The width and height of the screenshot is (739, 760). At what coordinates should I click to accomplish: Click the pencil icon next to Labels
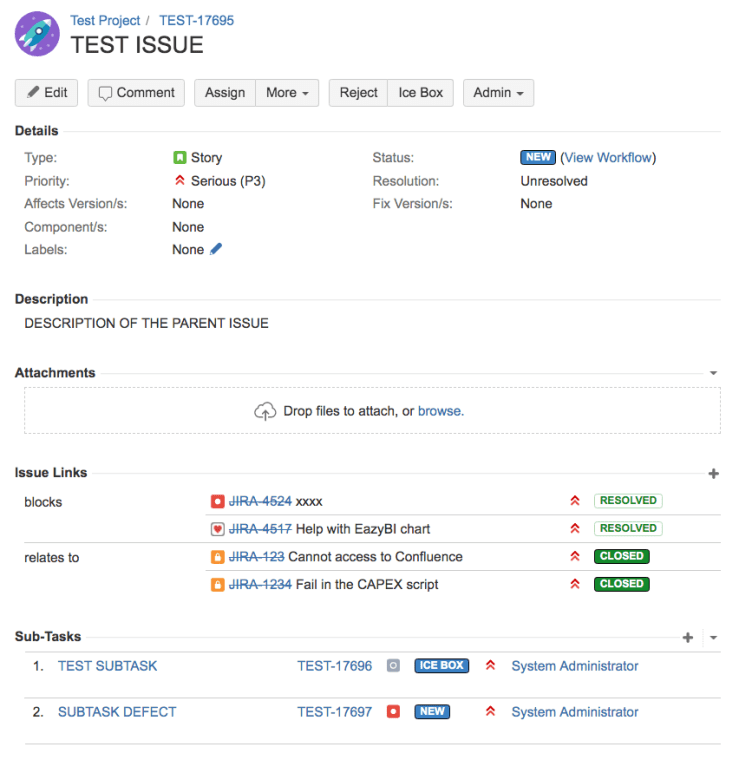click(x=216, y=249)
